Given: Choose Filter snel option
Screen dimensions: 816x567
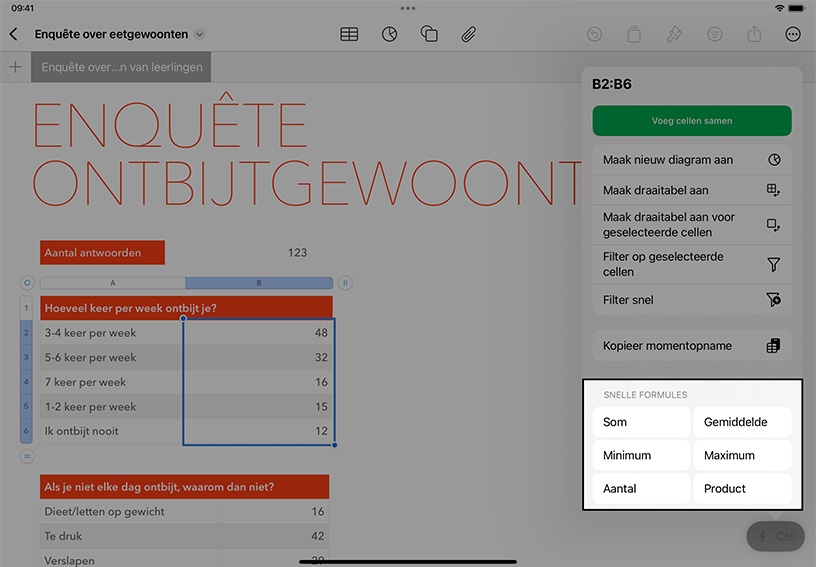Looking at the screenshot, I should [692, 300].
